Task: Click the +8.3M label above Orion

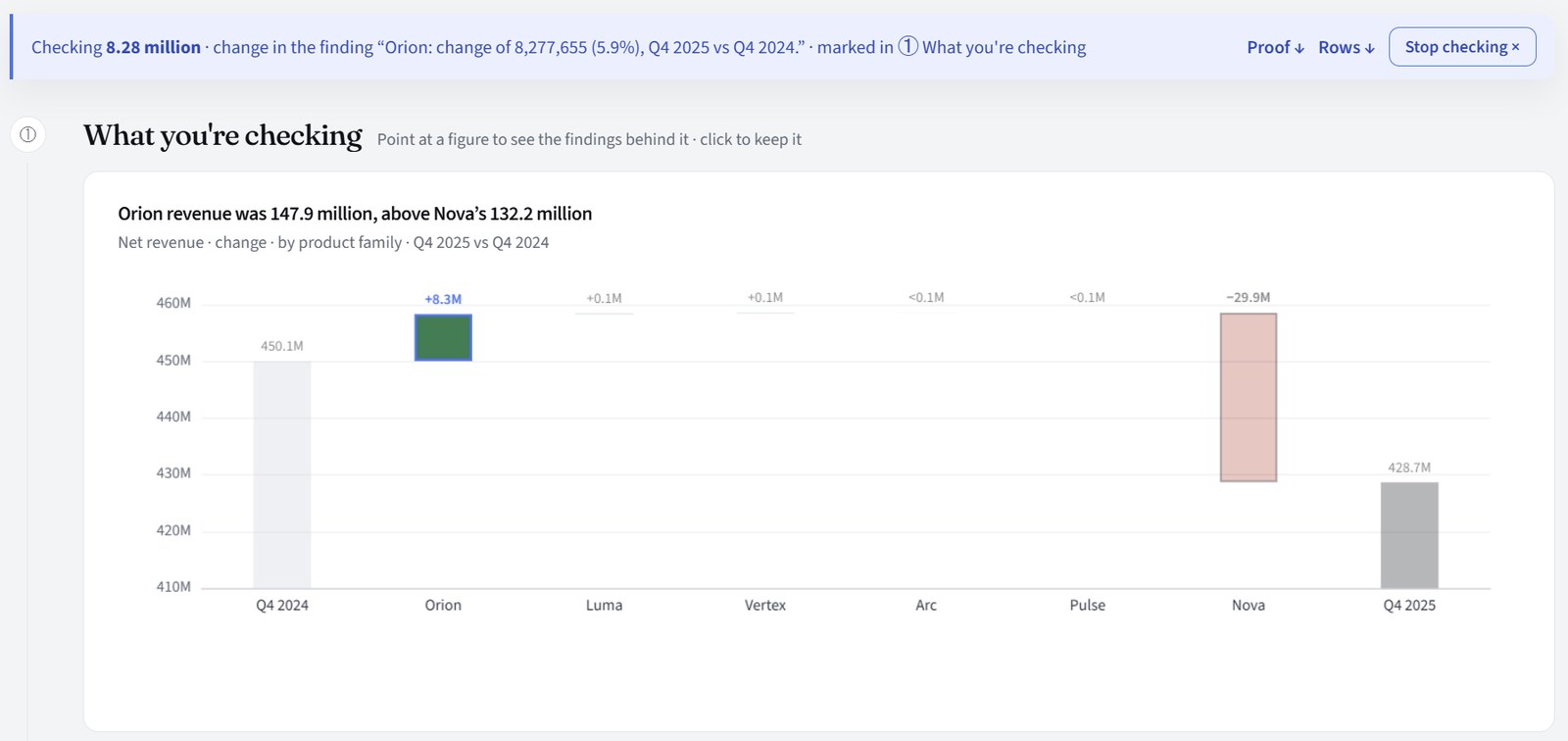Action: pyautogui.click(x=443, y=299)
